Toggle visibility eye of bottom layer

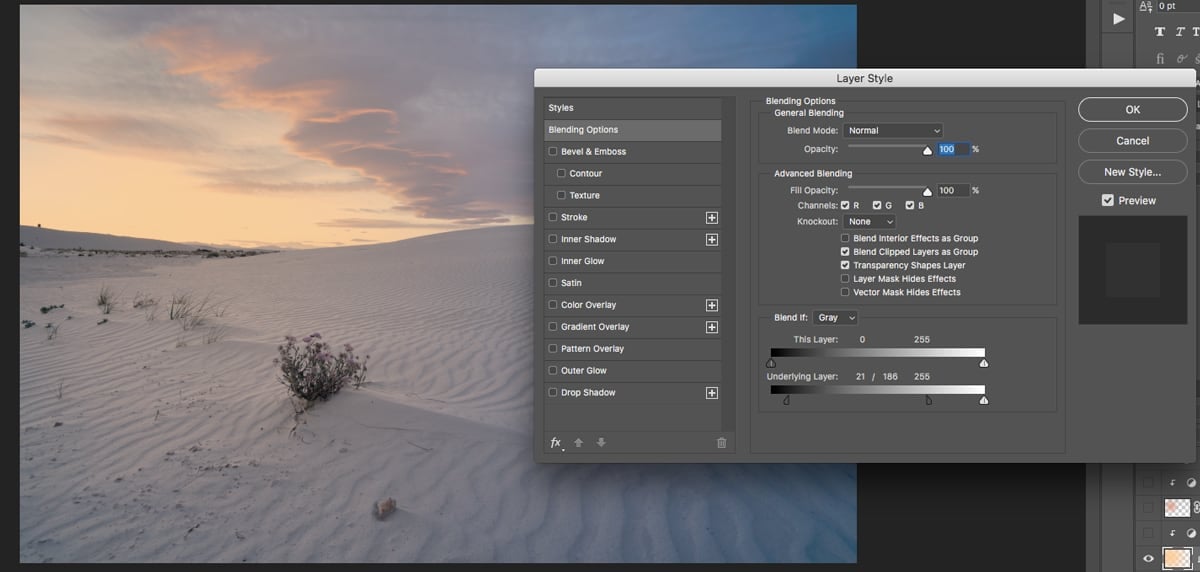pos(1148,559)
